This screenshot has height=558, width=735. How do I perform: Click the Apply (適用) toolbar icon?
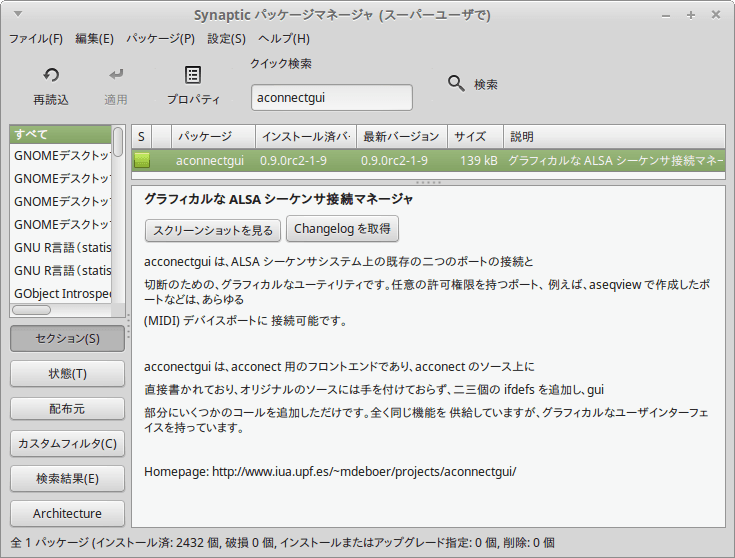pos(116,75)
